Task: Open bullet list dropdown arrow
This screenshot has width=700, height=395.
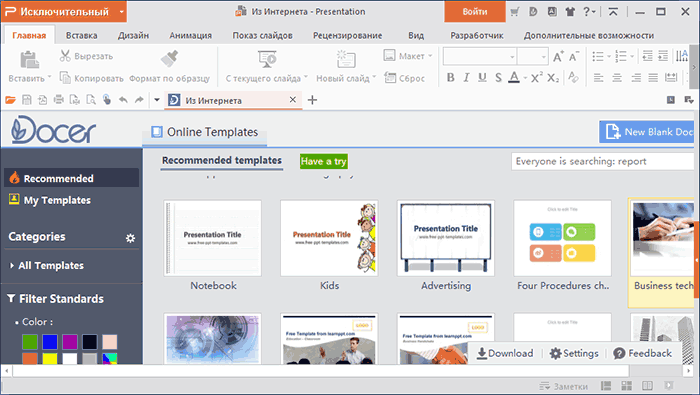Action: click(x=608, y=56)
